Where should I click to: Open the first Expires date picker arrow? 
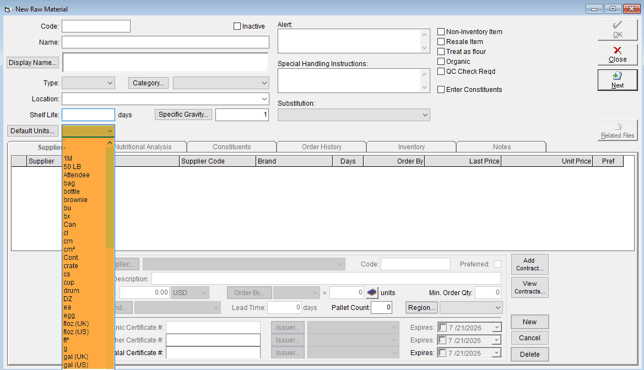[497, 328]
